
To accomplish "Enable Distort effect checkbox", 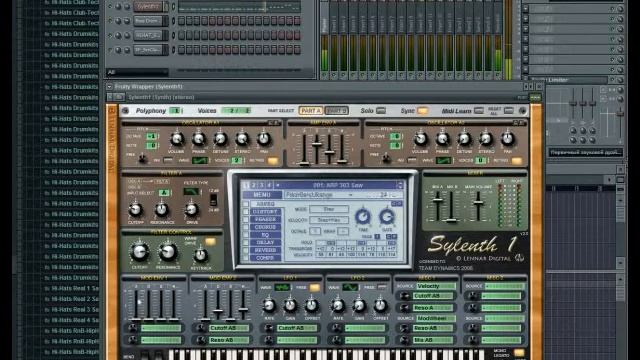I will click(246, 211).
